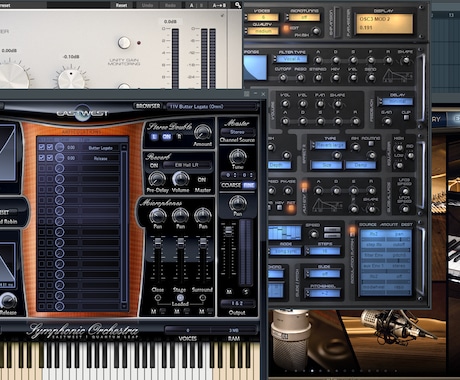Click the Master solo S button
460x380 pixels.
pos(246,291)
